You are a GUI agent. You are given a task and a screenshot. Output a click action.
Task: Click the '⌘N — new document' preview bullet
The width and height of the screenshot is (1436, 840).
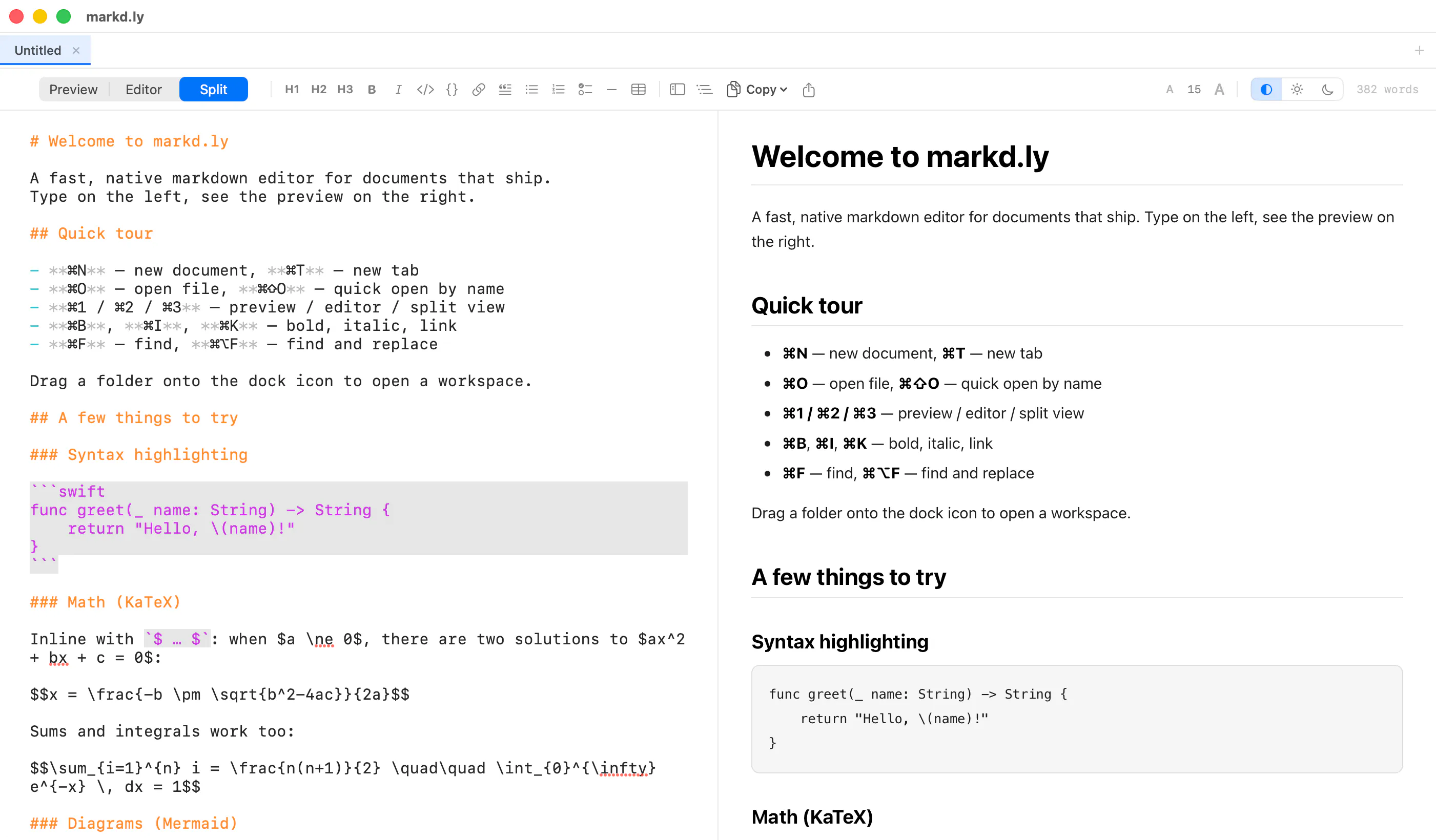(x=912, y=353)
